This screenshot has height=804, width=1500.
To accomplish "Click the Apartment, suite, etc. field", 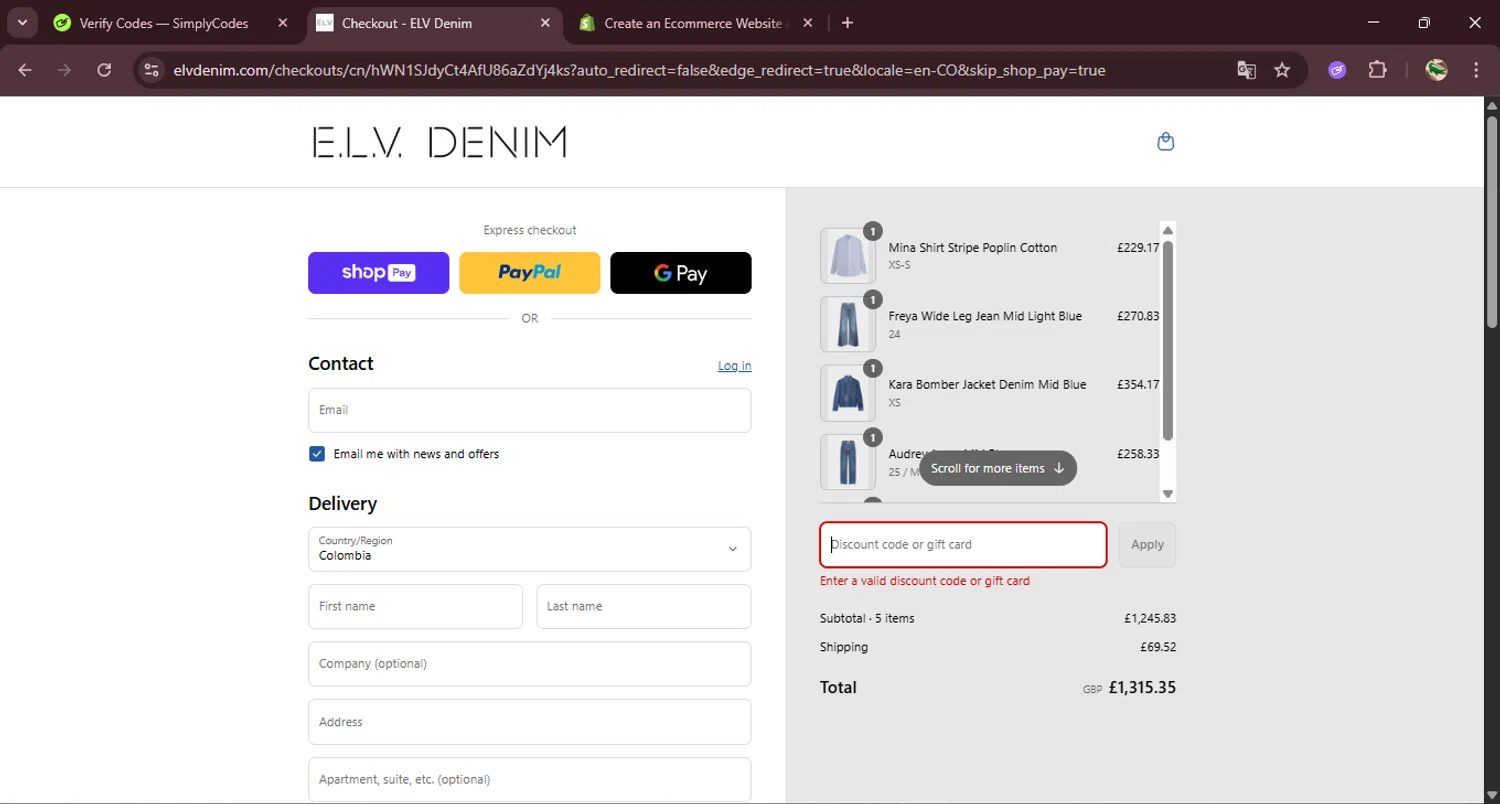I will 529,780.
